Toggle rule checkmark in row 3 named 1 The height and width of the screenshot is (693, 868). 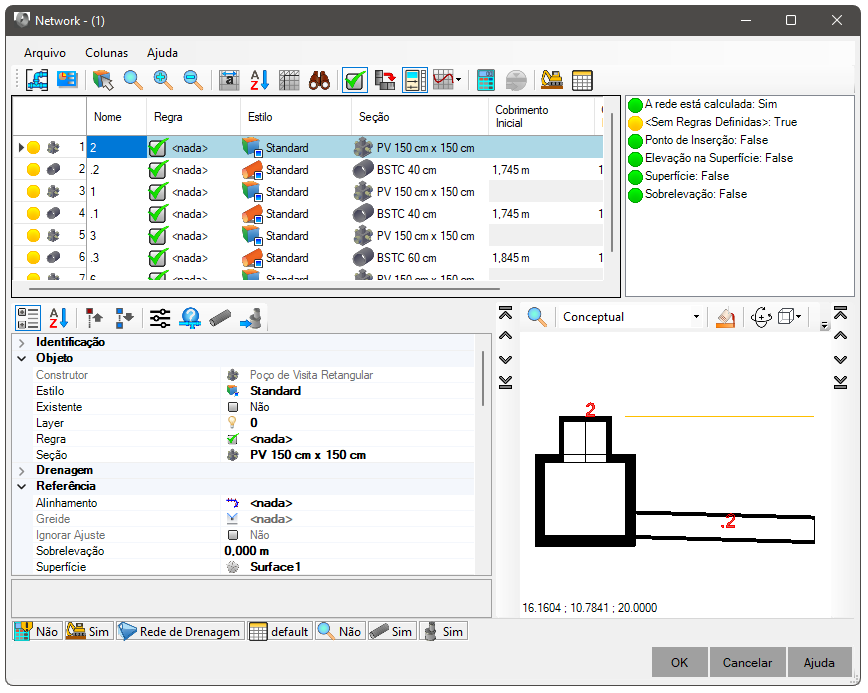click(158, 192)
